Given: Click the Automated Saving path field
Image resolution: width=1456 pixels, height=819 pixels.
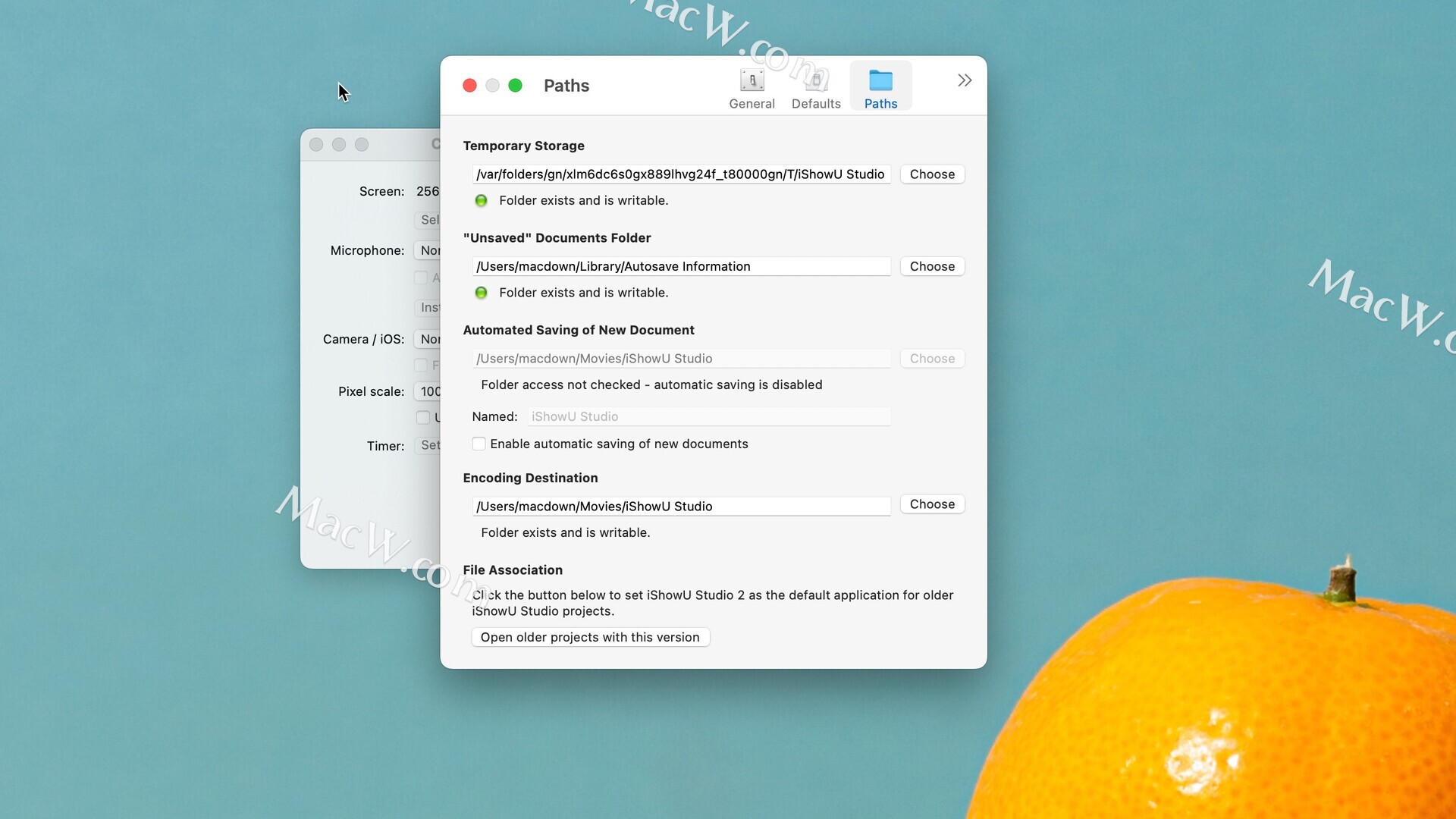Looking at the screenshot, I should pyautogui.click(x=681, y=359).
